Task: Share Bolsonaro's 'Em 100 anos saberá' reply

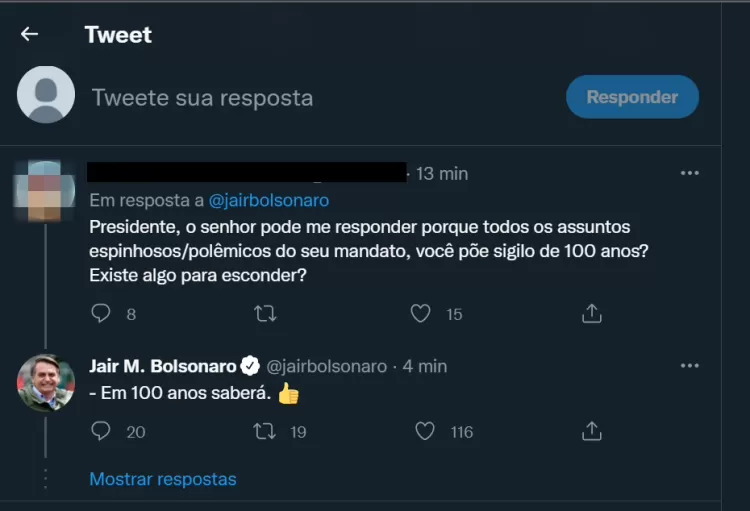Action: [591, 431]
